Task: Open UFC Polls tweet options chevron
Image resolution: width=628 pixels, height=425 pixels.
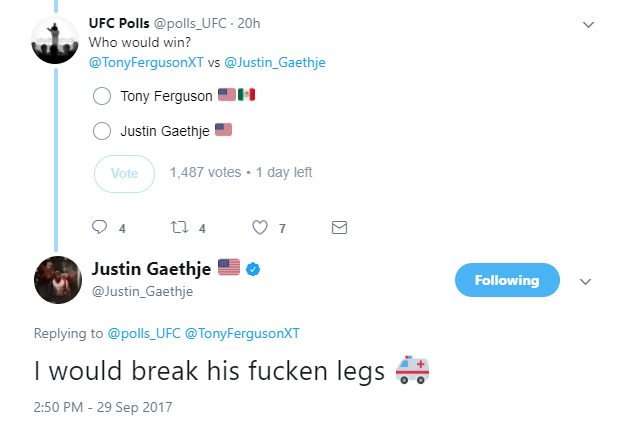Action: click(x=588, y=24)
